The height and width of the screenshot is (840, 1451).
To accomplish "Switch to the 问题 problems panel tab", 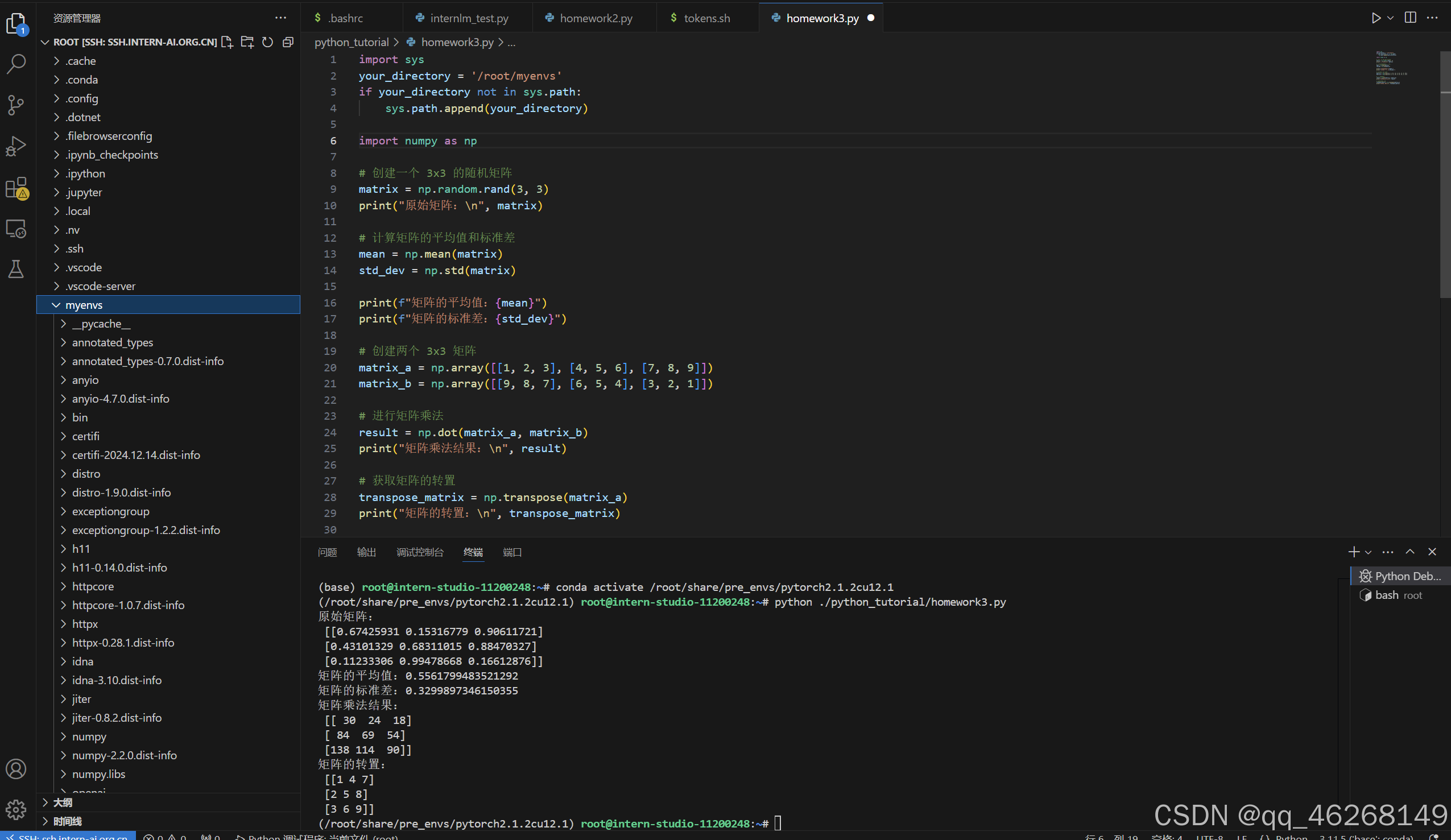I will click(327, 552).
